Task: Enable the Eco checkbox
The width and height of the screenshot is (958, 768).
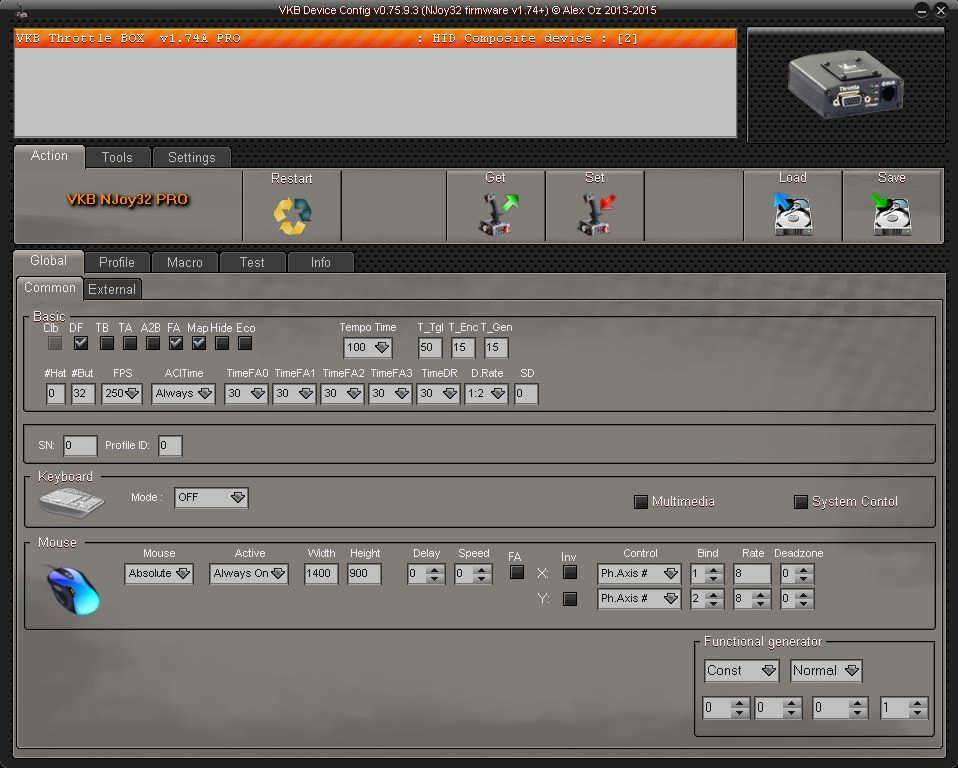Action: click(245, 343)
